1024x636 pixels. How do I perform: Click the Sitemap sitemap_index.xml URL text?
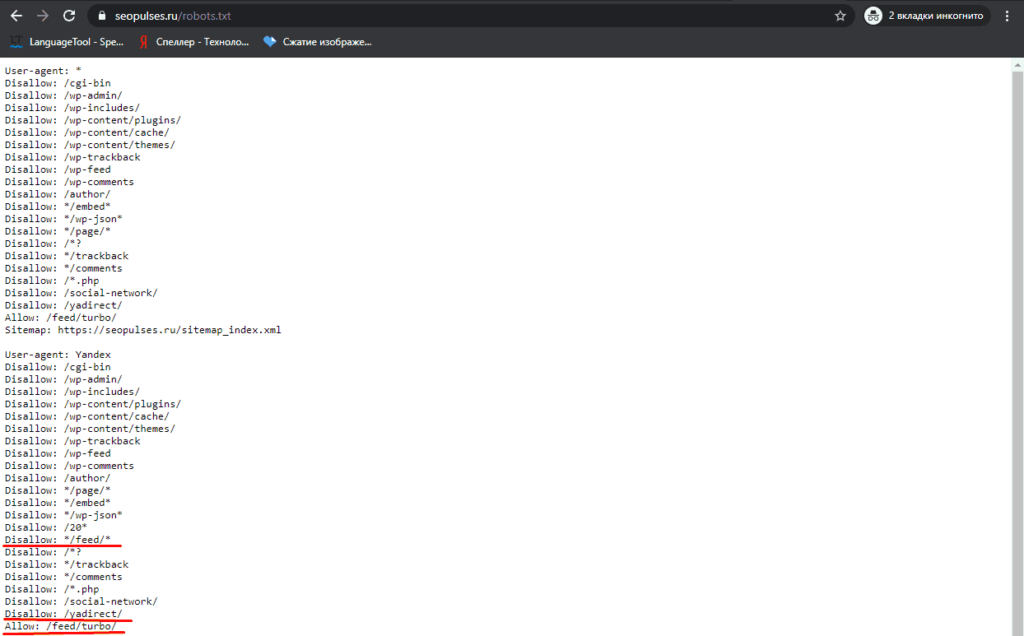[169, 330]
